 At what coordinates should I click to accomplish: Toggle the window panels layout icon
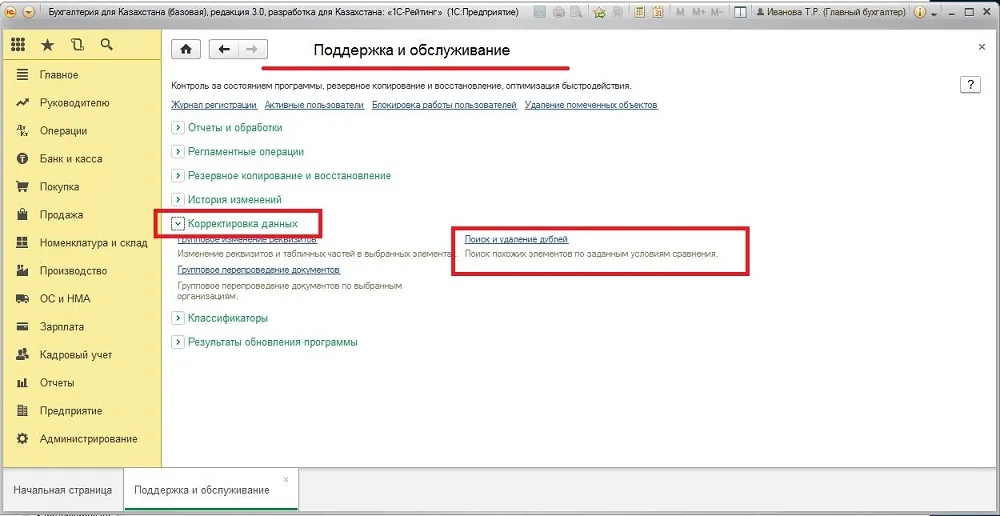point(740,12)
